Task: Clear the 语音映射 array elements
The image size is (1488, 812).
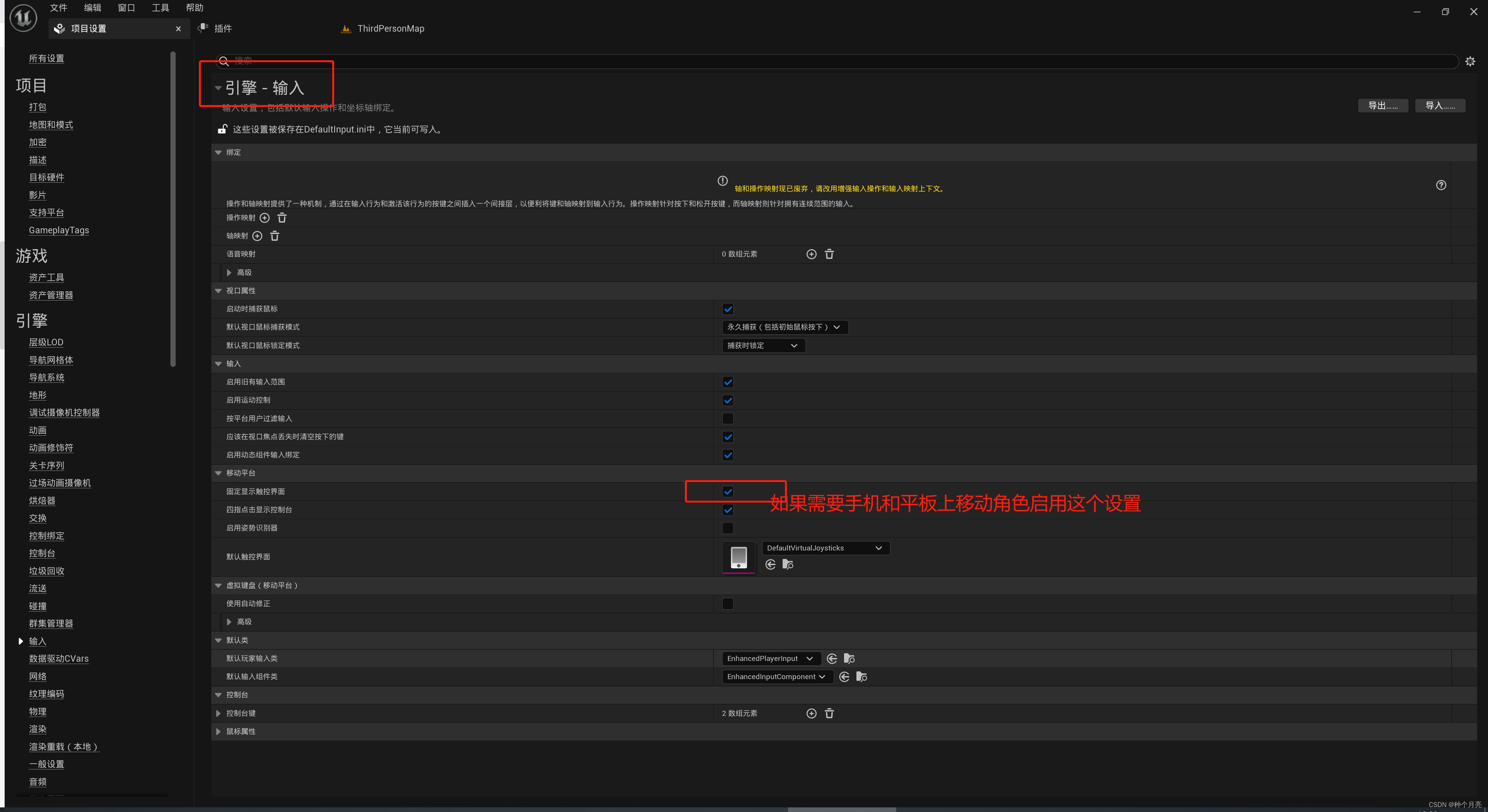Action: pos(829,254)
